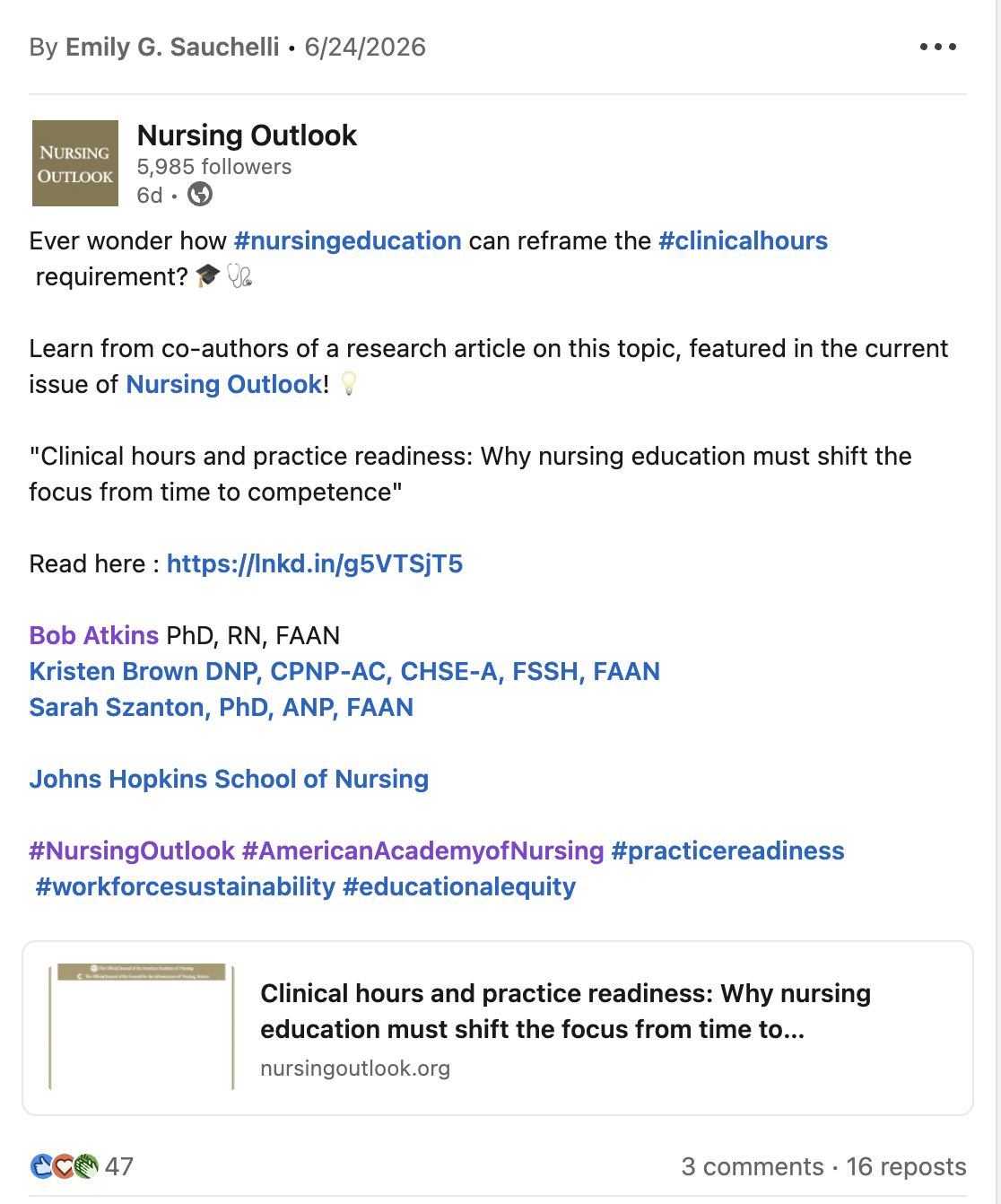Open Sarah Szanton profile link
This screenshot has height=1204, width=1001.
click(x=221, y=707)
